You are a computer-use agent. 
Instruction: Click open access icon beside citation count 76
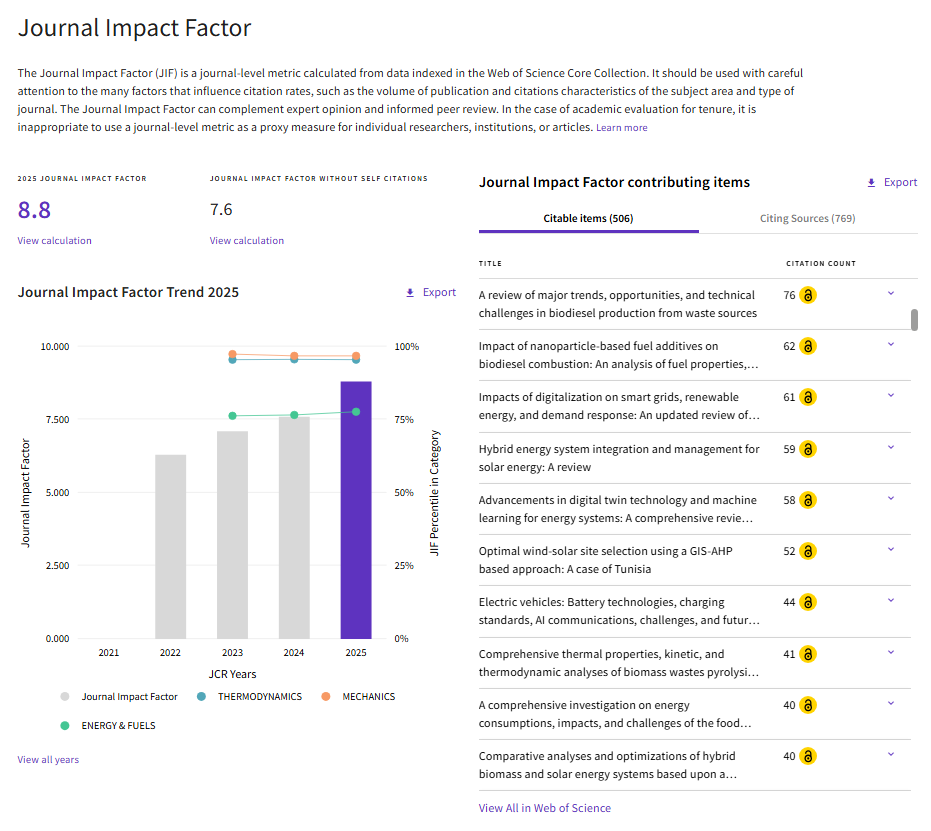(x=808, y=295)
